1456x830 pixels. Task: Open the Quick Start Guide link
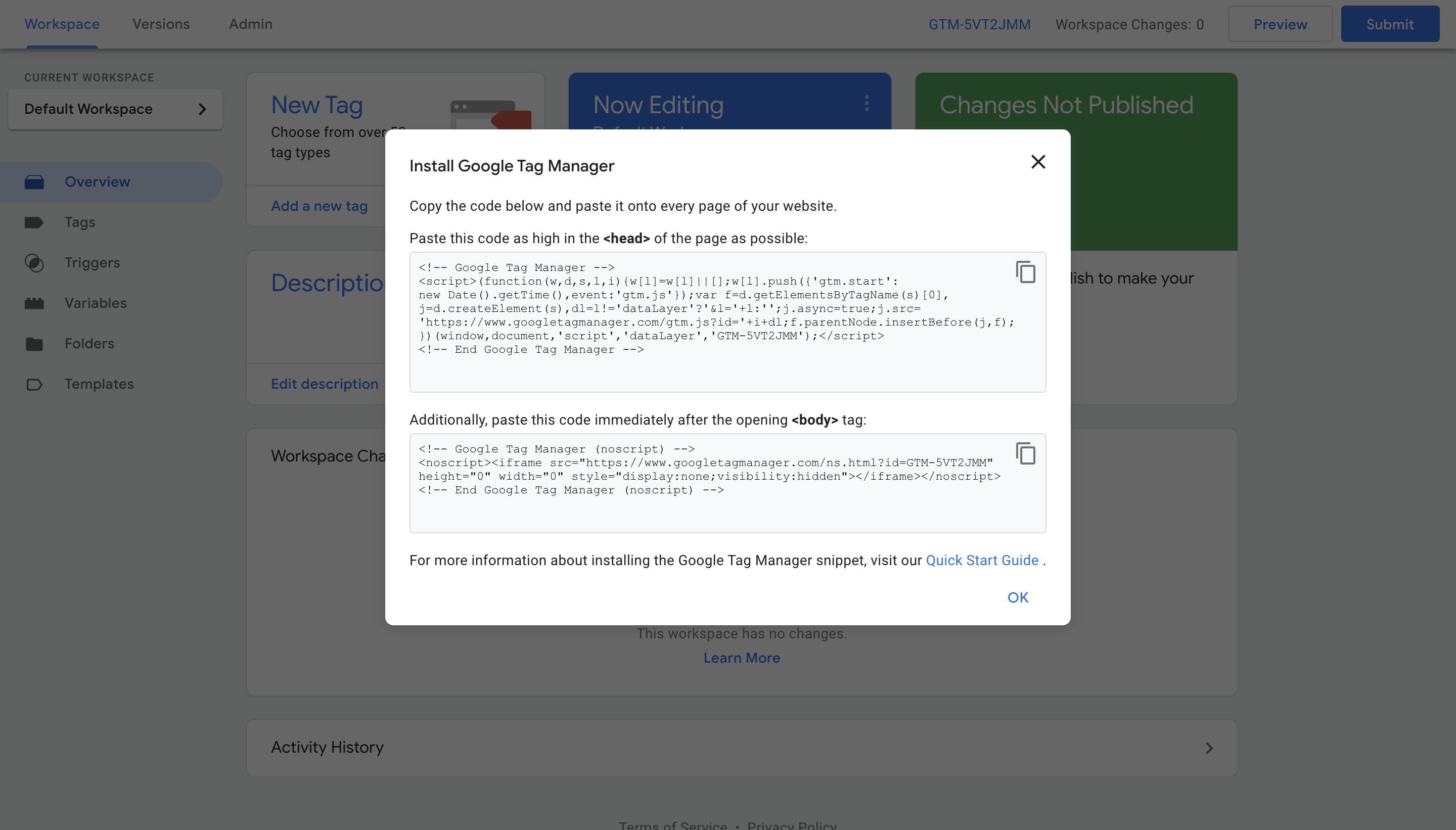click(982, 561)
